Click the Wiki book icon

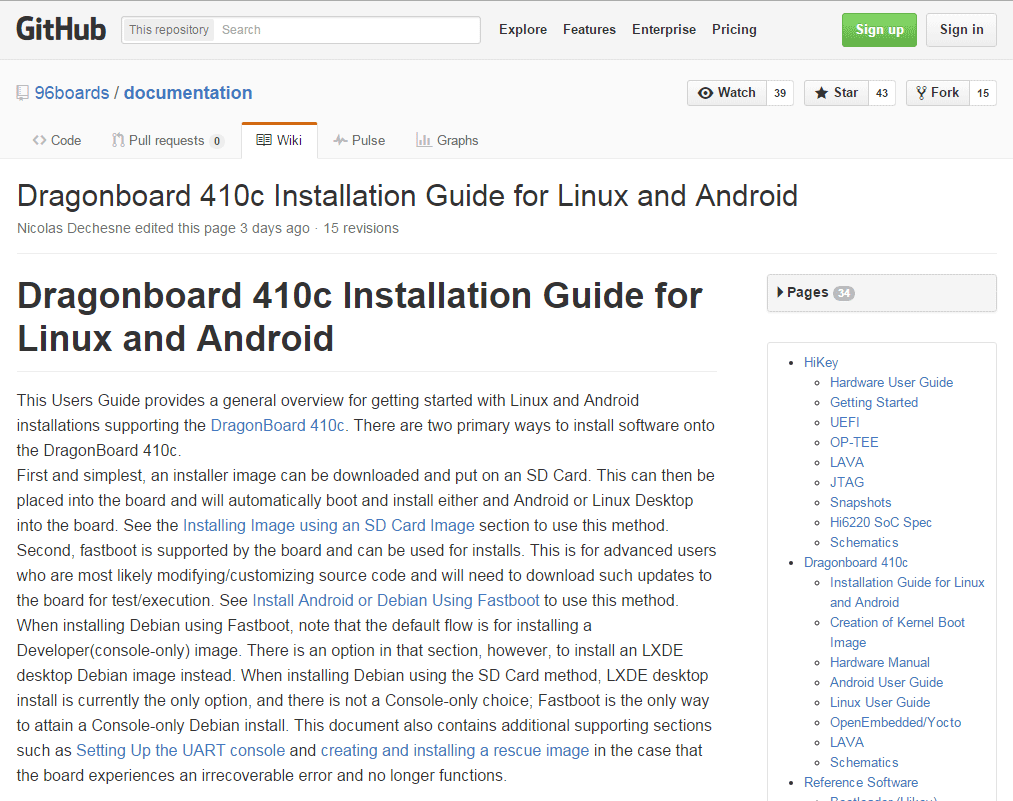click(x=264, y=140)
